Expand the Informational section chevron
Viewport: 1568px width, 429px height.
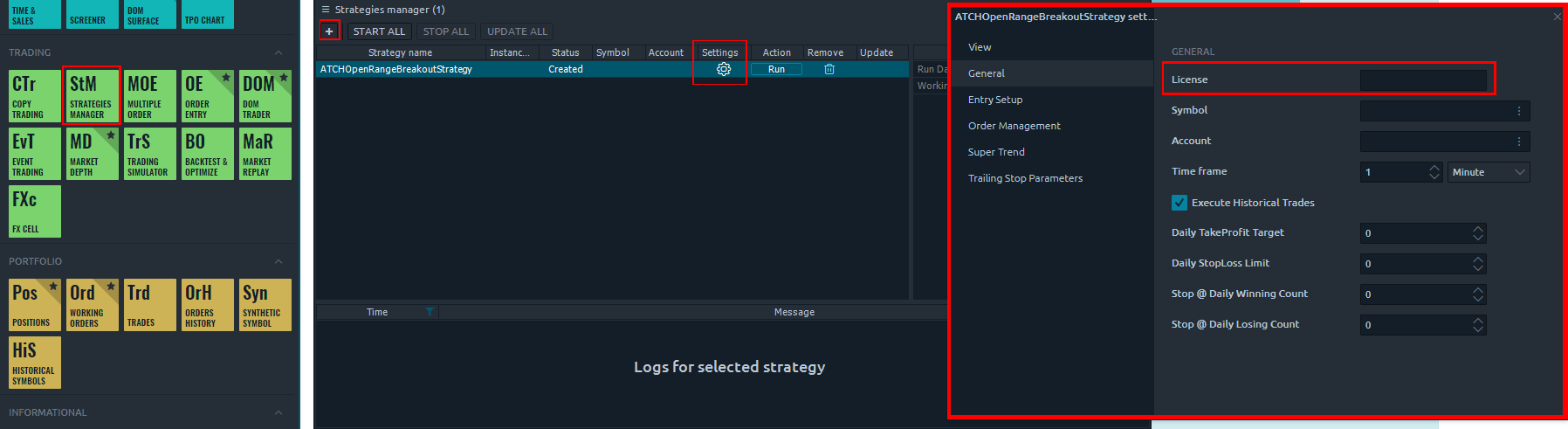[x=279, y=412]
